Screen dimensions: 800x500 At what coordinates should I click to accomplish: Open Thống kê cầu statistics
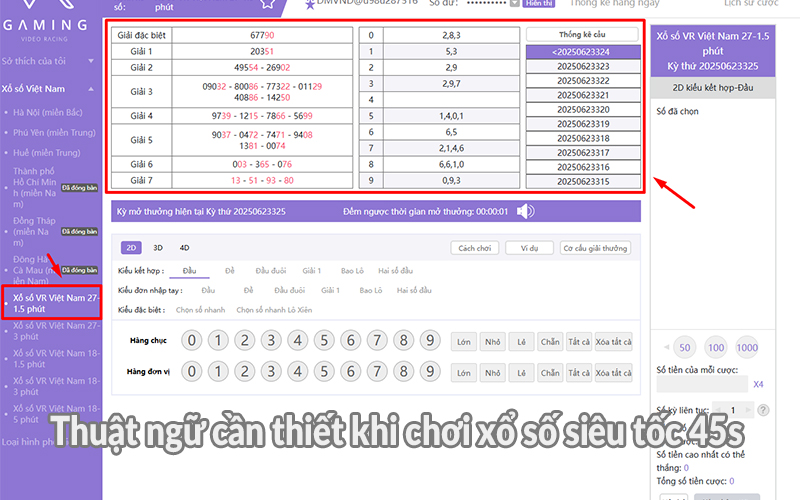(583, 34)
